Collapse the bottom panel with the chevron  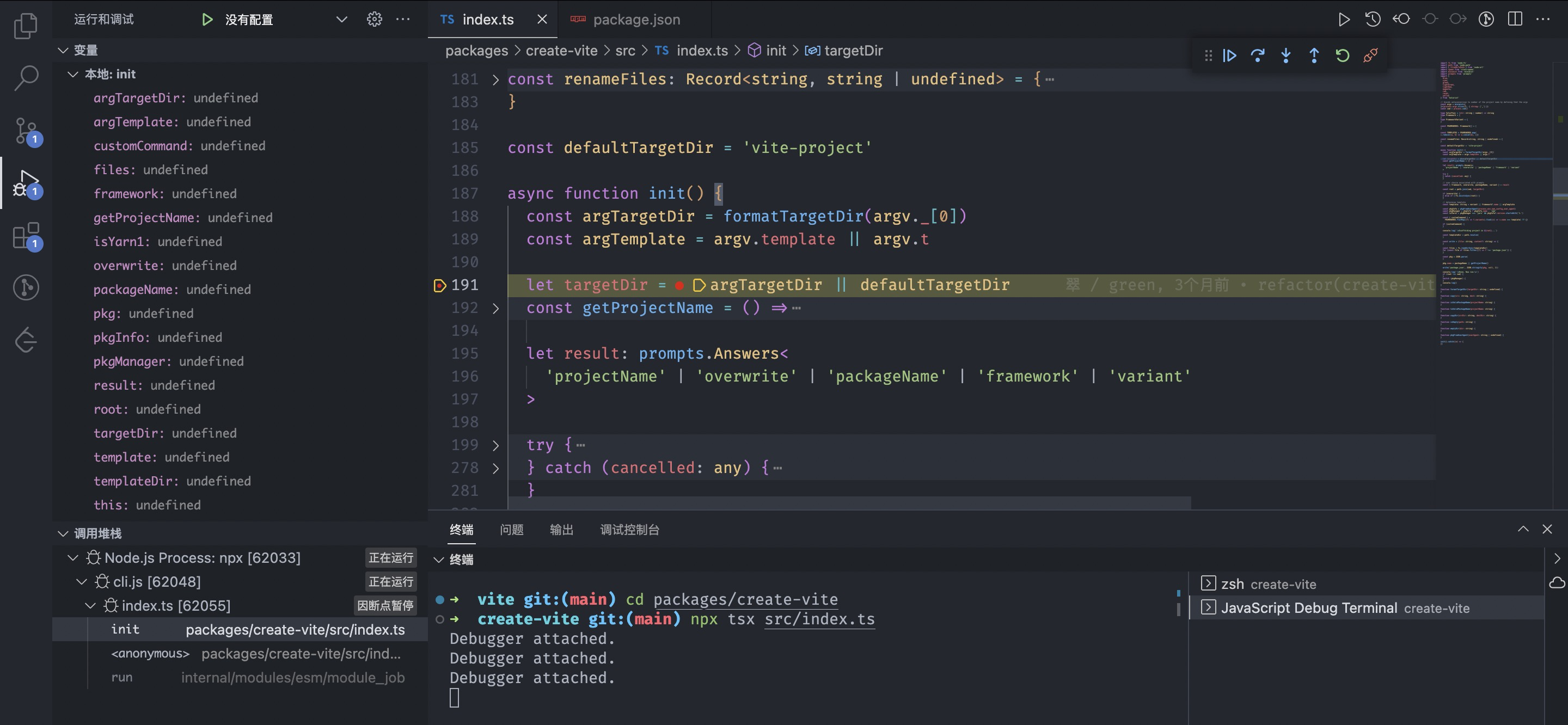tap(1523, 529)
